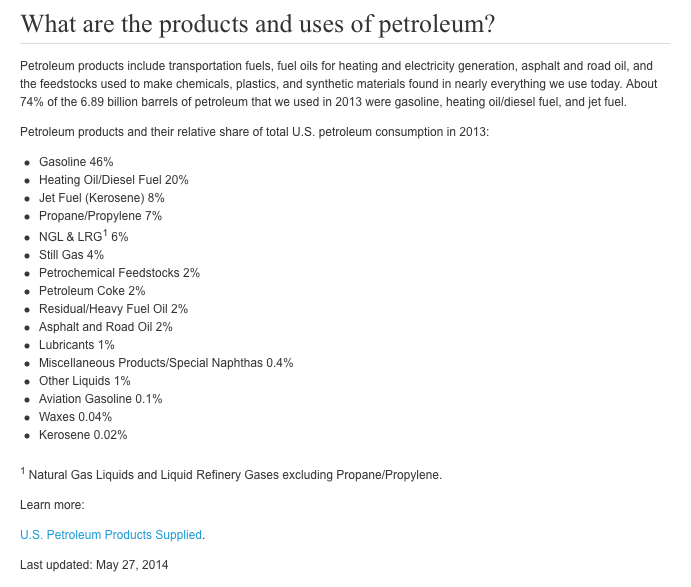Click the Petroleum Coke 2% item
Screen dimensions: 691x587
pos(92,291)
